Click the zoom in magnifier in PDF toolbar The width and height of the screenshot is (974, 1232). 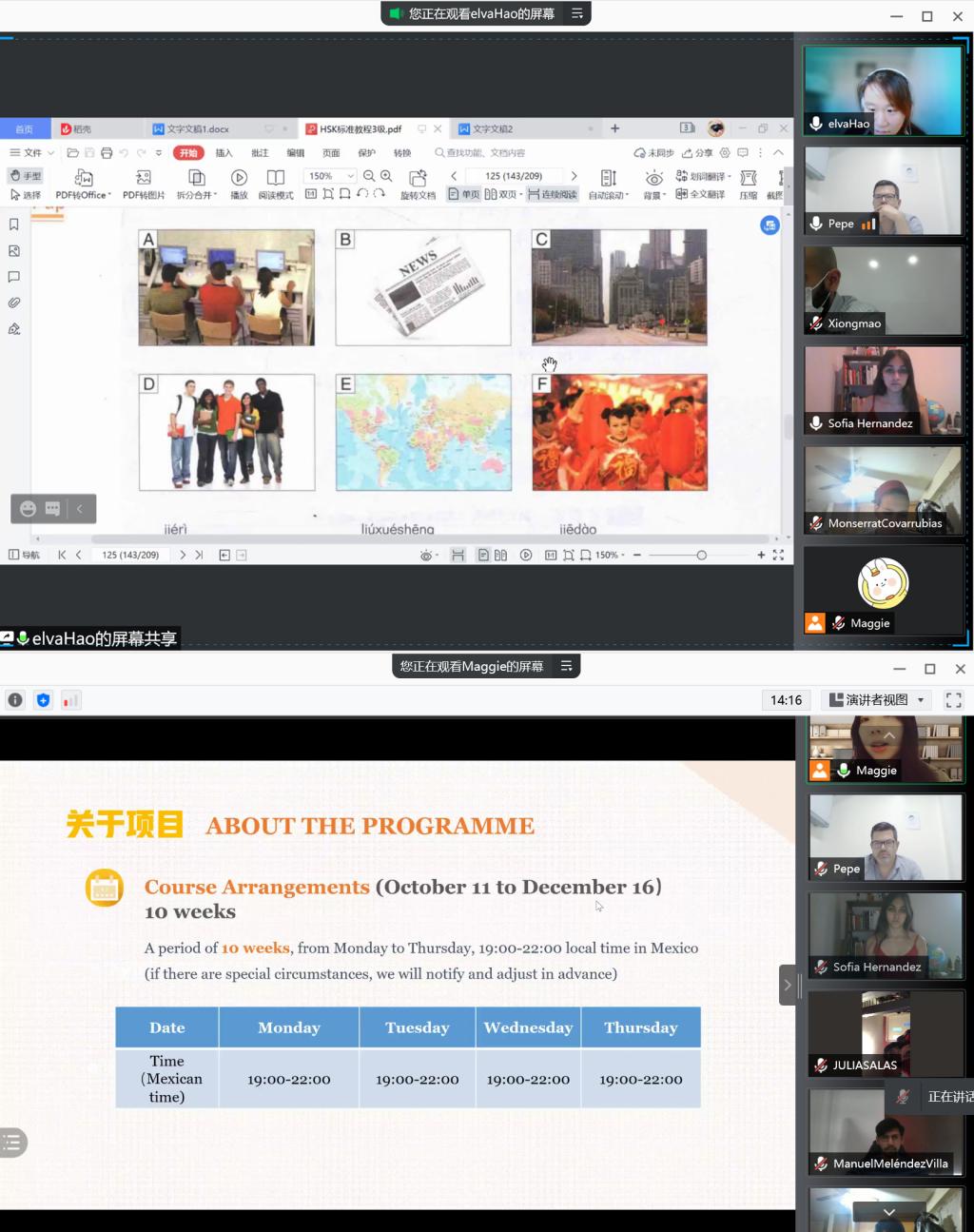tap(386, 176)
